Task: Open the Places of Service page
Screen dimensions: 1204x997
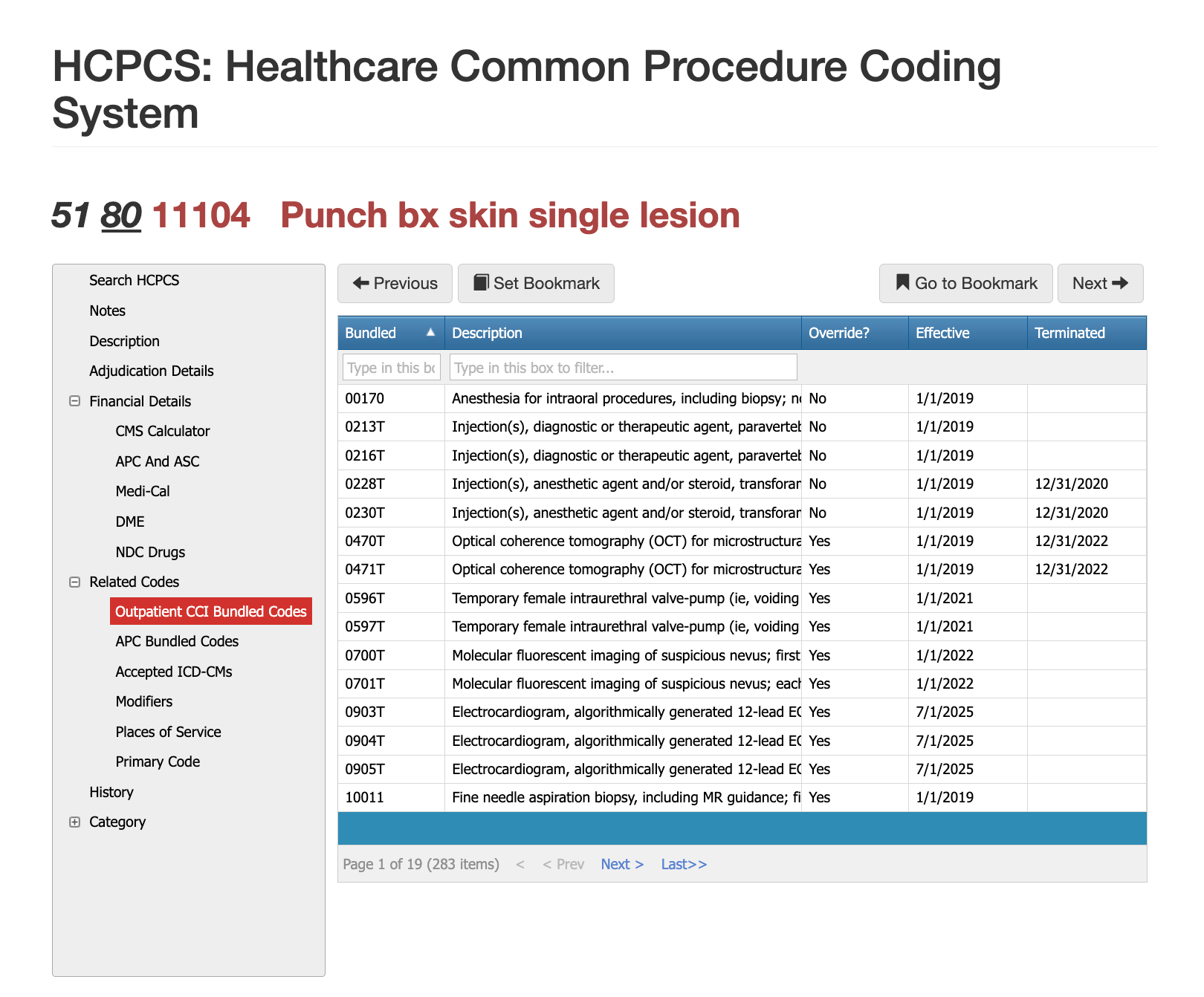Action: pos(168,732)
